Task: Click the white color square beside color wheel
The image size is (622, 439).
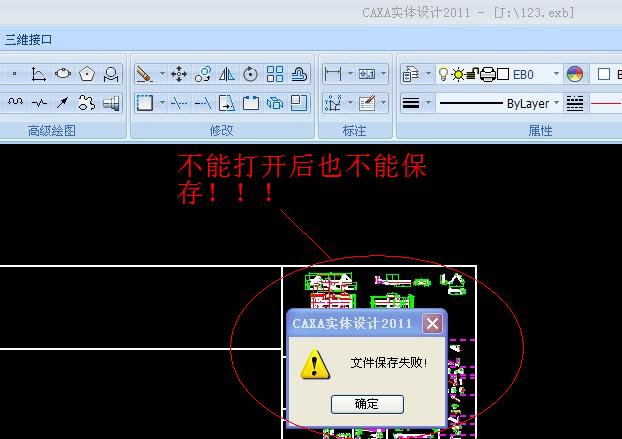Action: coord(603,74)
